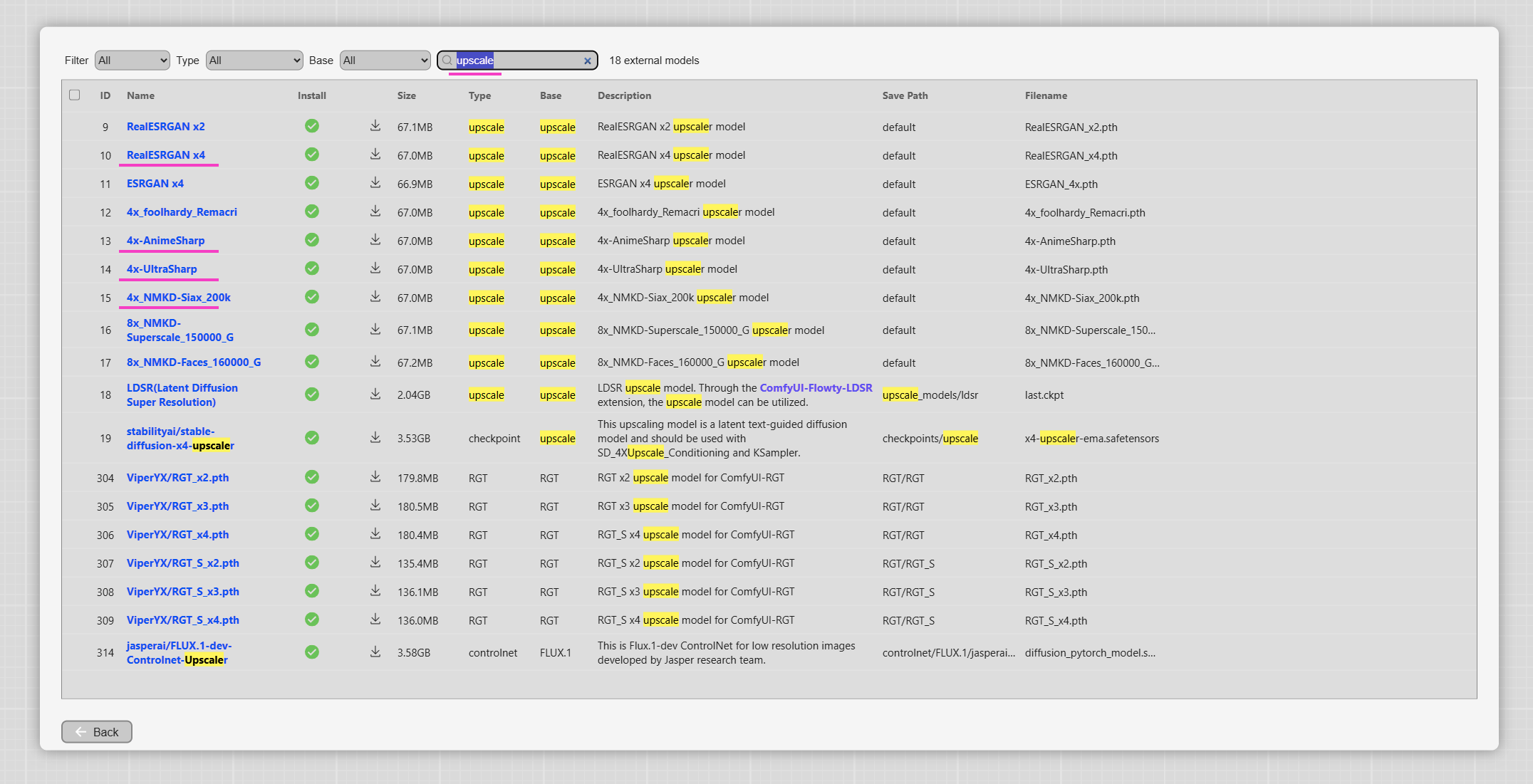The image size is (1533, 784).
Task: Download the ViperYX/RGT_S_x2.pth model
Action: pos(375,563)
